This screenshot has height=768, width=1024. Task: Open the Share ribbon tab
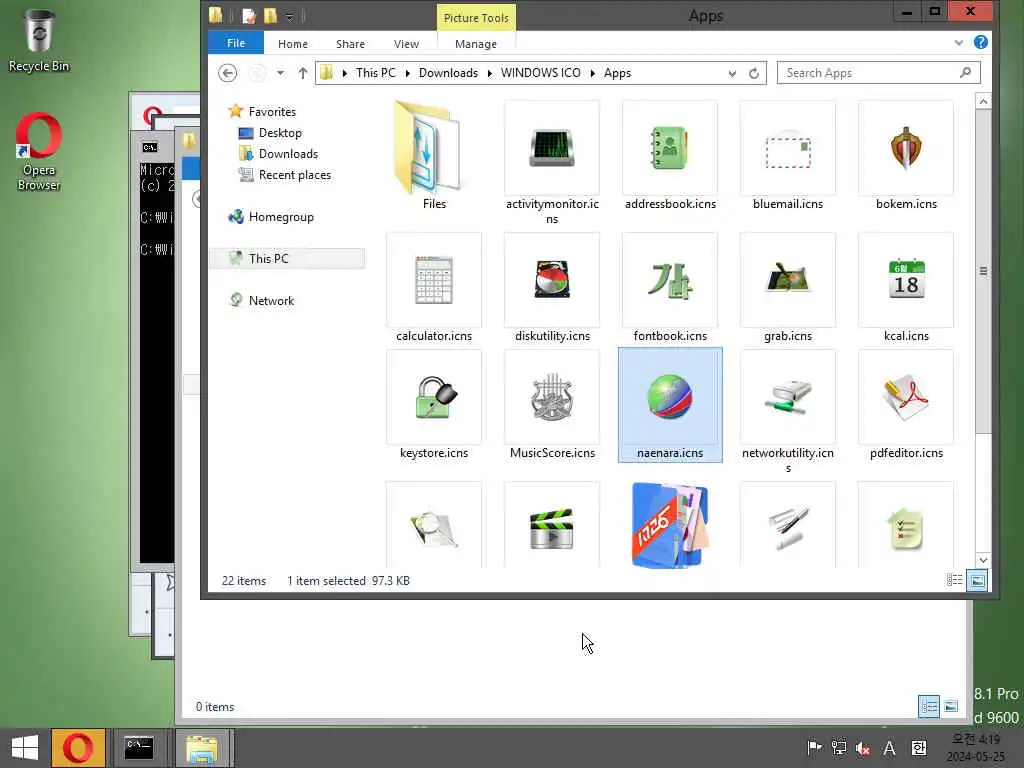pos(350,44)
